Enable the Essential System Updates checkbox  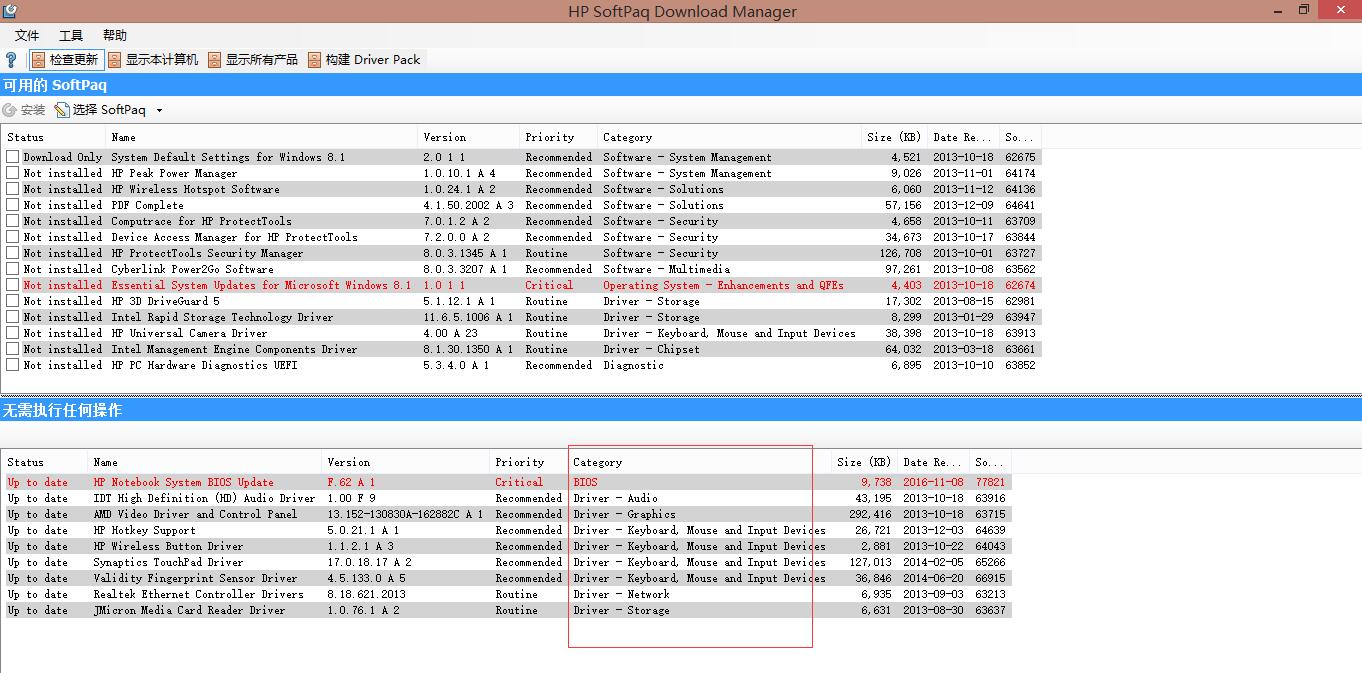pyautogui.click(x=13, y=285)
